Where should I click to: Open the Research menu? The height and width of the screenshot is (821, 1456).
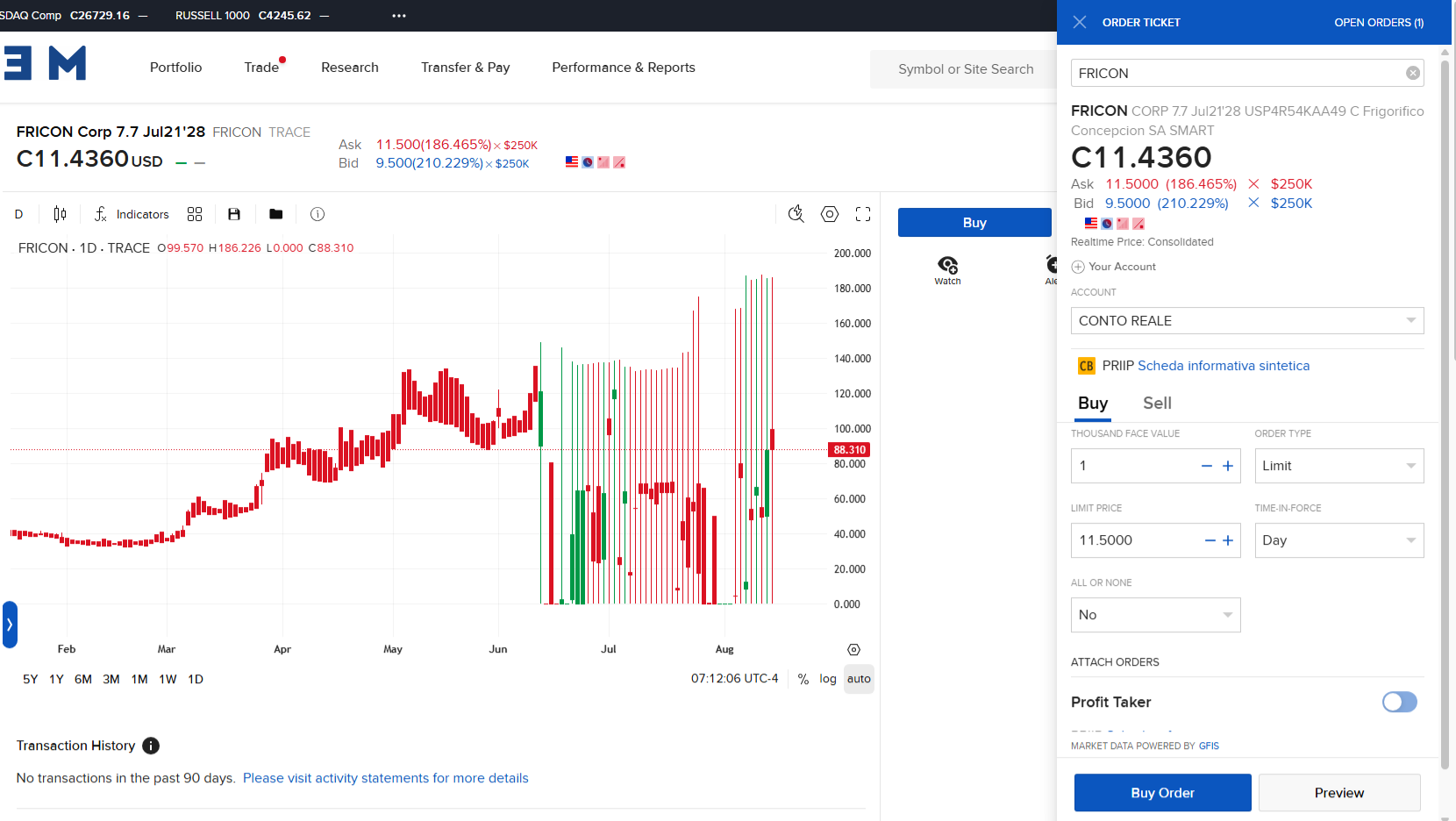pos(350,68)
